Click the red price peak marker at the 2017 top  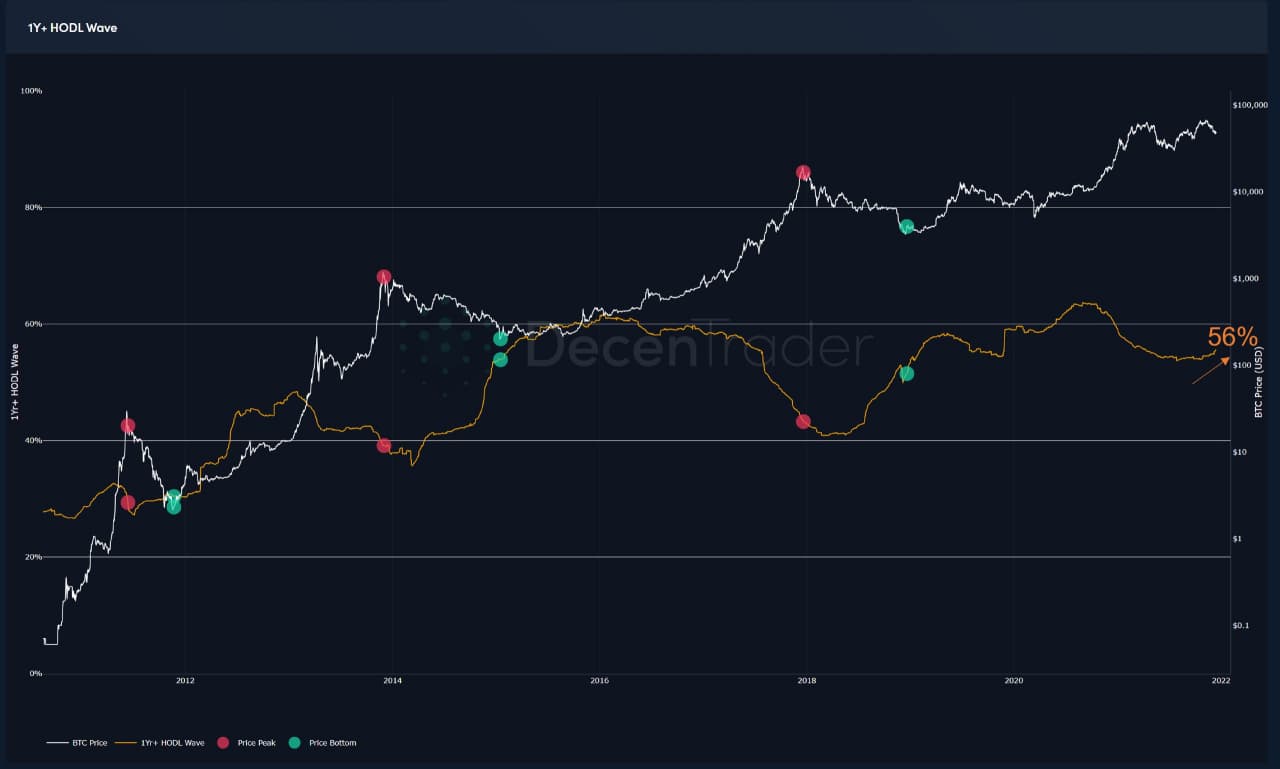pyautogui.click(x=803, y=173)
